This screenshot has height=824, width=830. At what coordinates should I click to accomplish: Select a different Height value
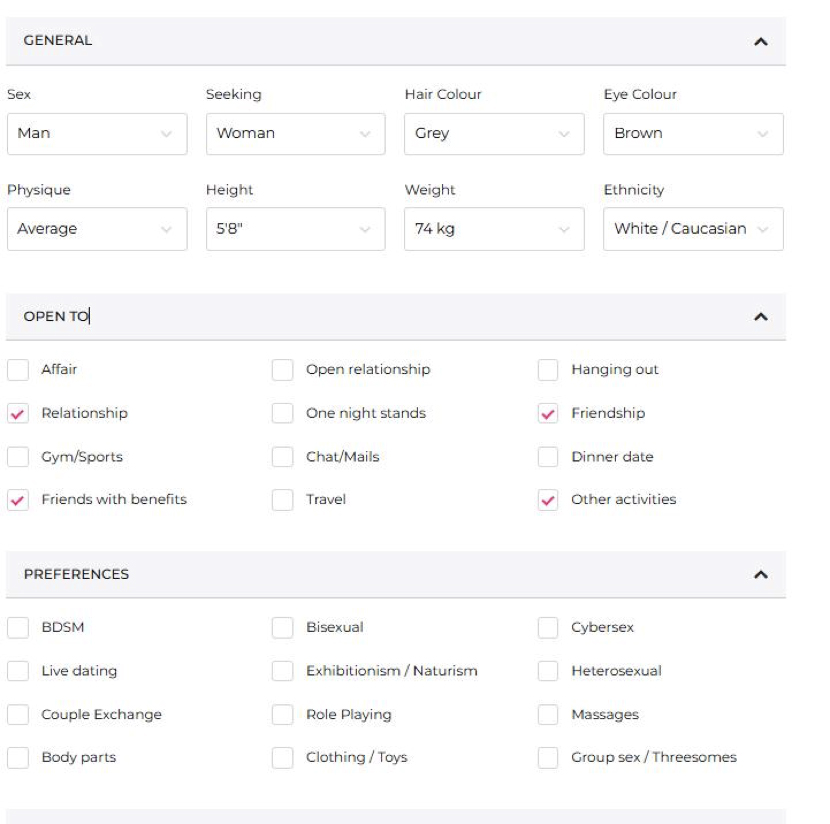pyautogui.click(x=295, y=229)
